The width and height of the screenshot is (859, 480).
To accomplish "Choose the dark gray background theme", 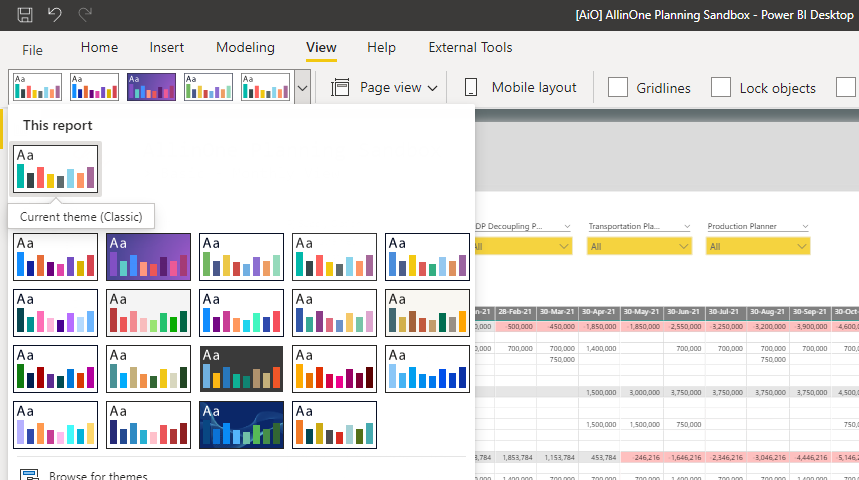I will 242,369.
